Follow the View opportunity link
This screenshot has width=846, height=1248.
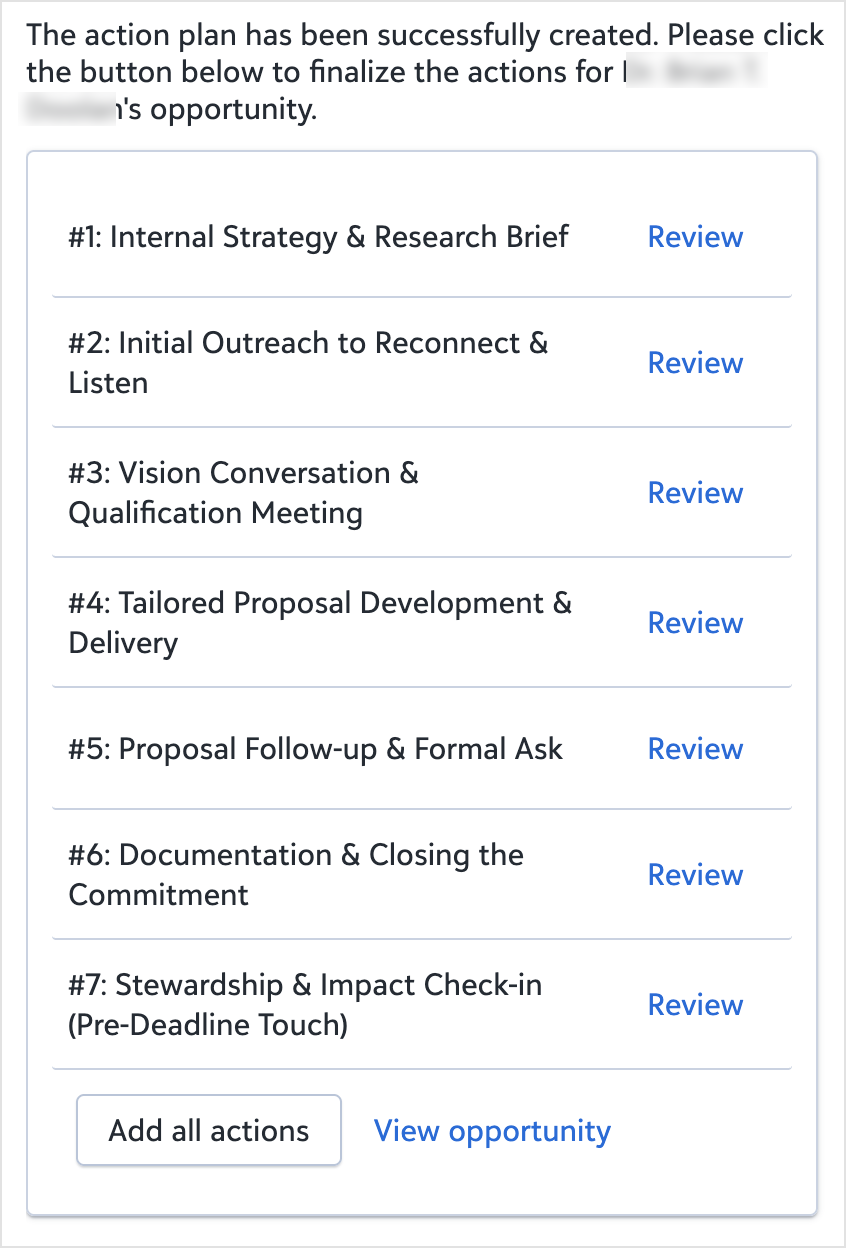click(492, 1131)
